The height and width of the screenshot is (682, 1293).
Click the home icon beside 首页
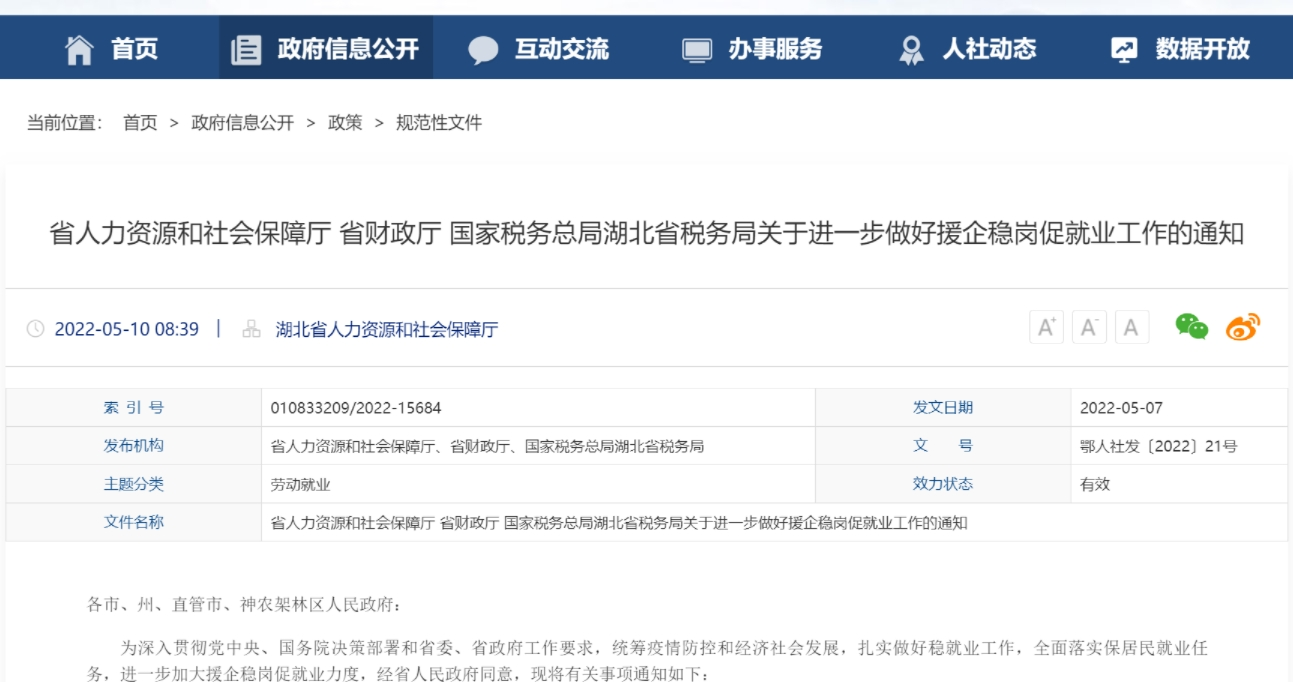tap(79, 49)
